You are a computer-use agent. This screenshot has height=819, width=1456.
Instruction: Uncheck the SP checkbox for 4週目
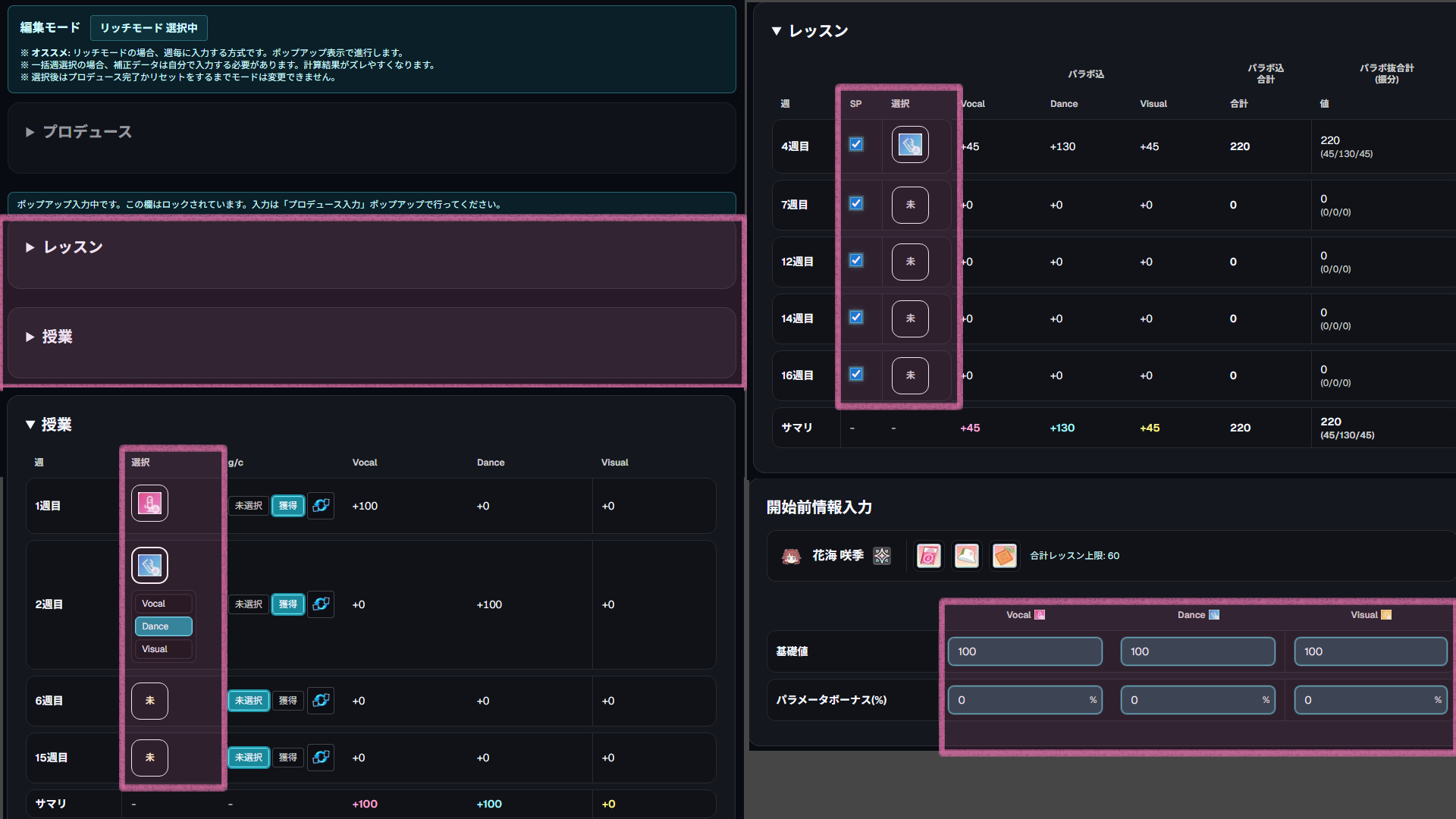856,144
